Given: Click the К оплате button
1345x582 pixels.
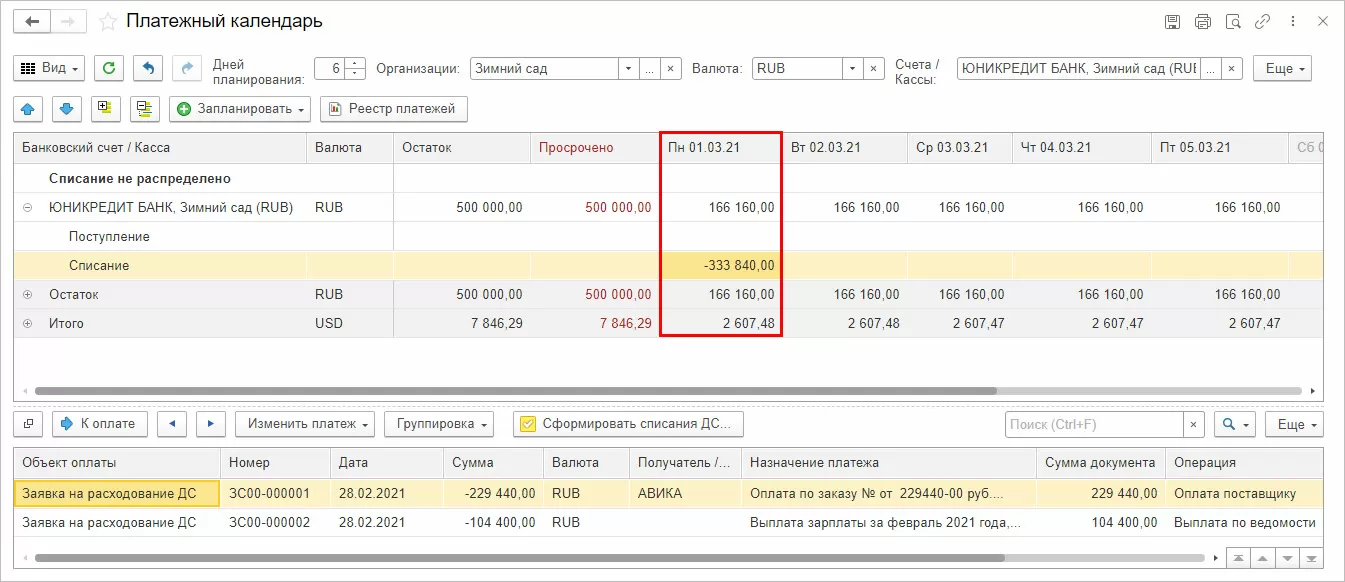Looking at the screenshot, I should [100, 424].
